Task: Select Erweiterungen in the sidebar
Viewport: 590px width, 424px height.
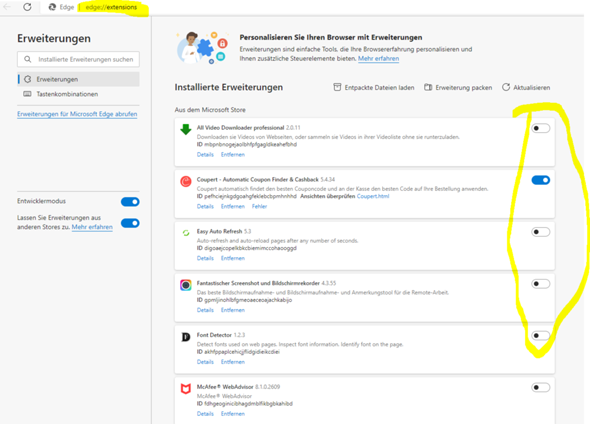Action: (x=78, y=79)
